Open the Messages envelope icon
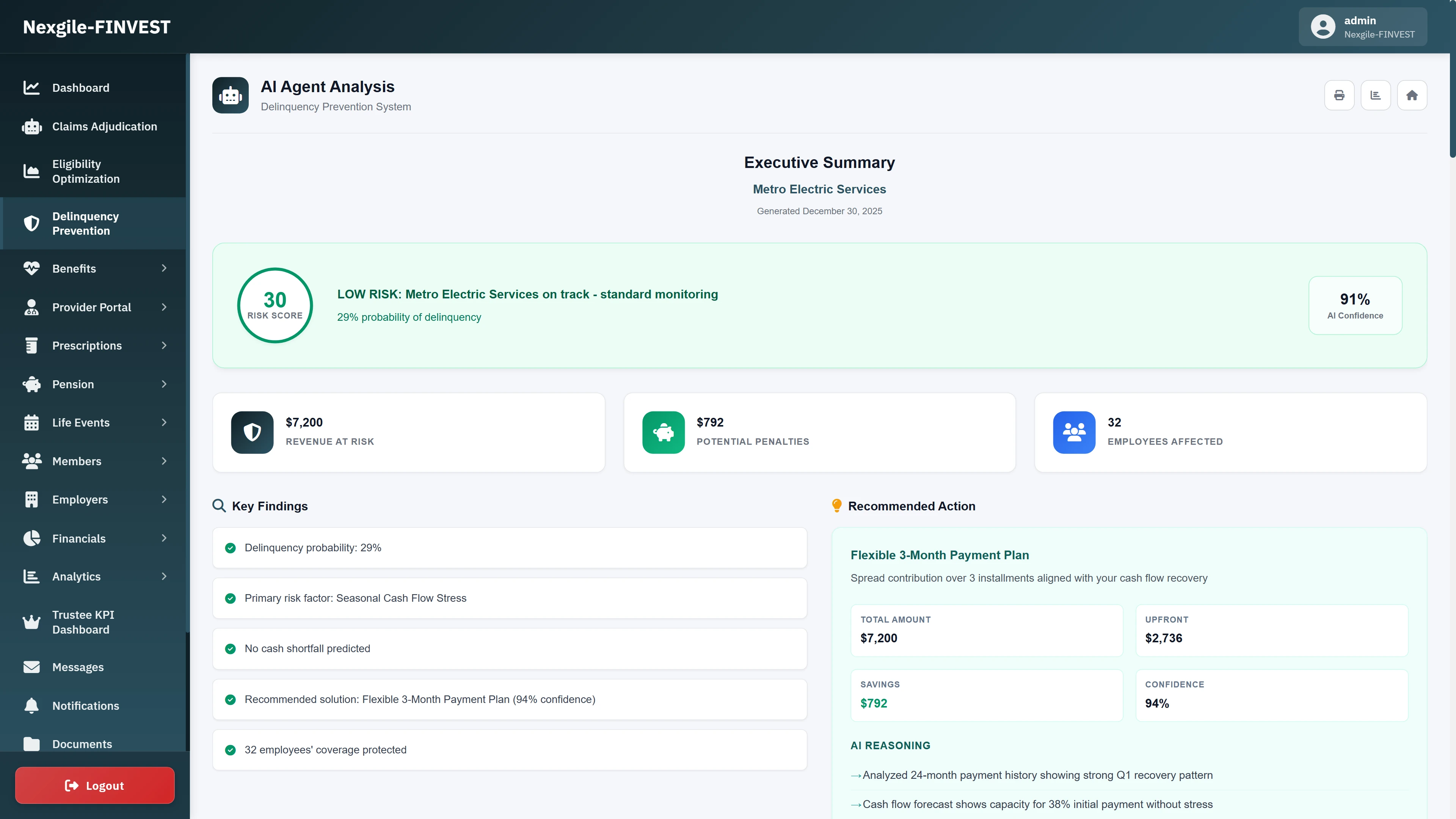 tap(31, 667)
